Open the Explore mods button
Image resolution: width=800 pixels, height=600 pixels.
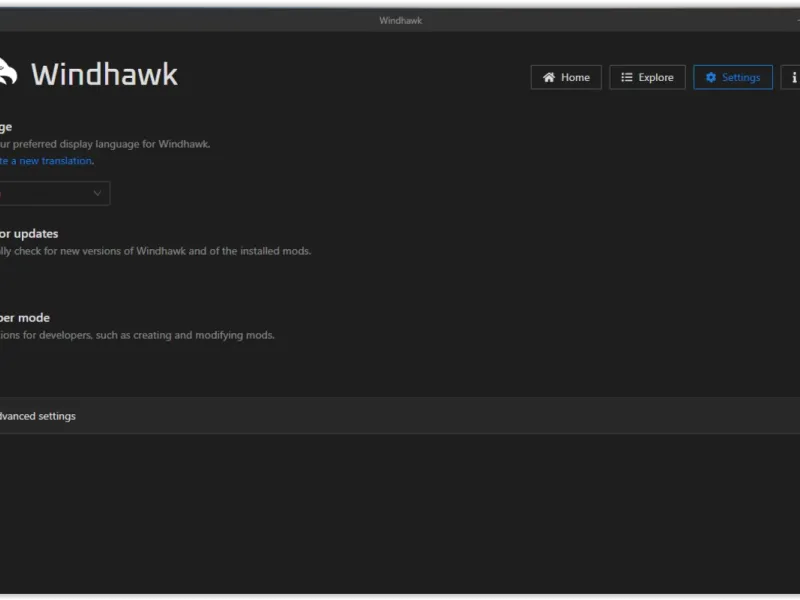point(647,78)
